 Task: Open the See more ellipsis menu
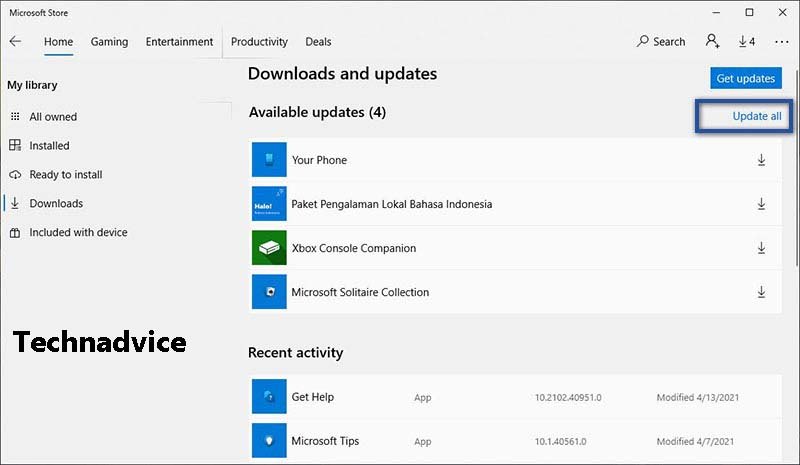coord(781,42)
